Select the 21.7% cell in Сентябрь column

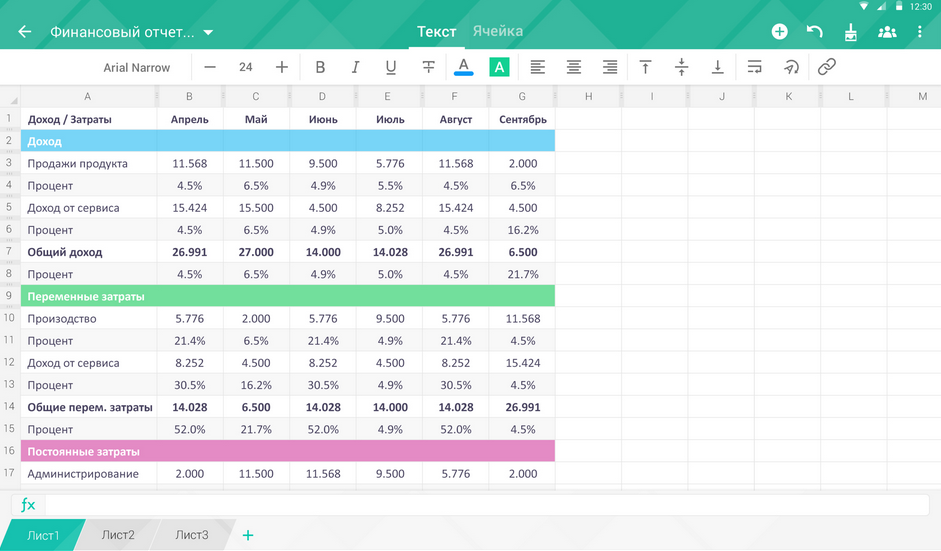523,274
